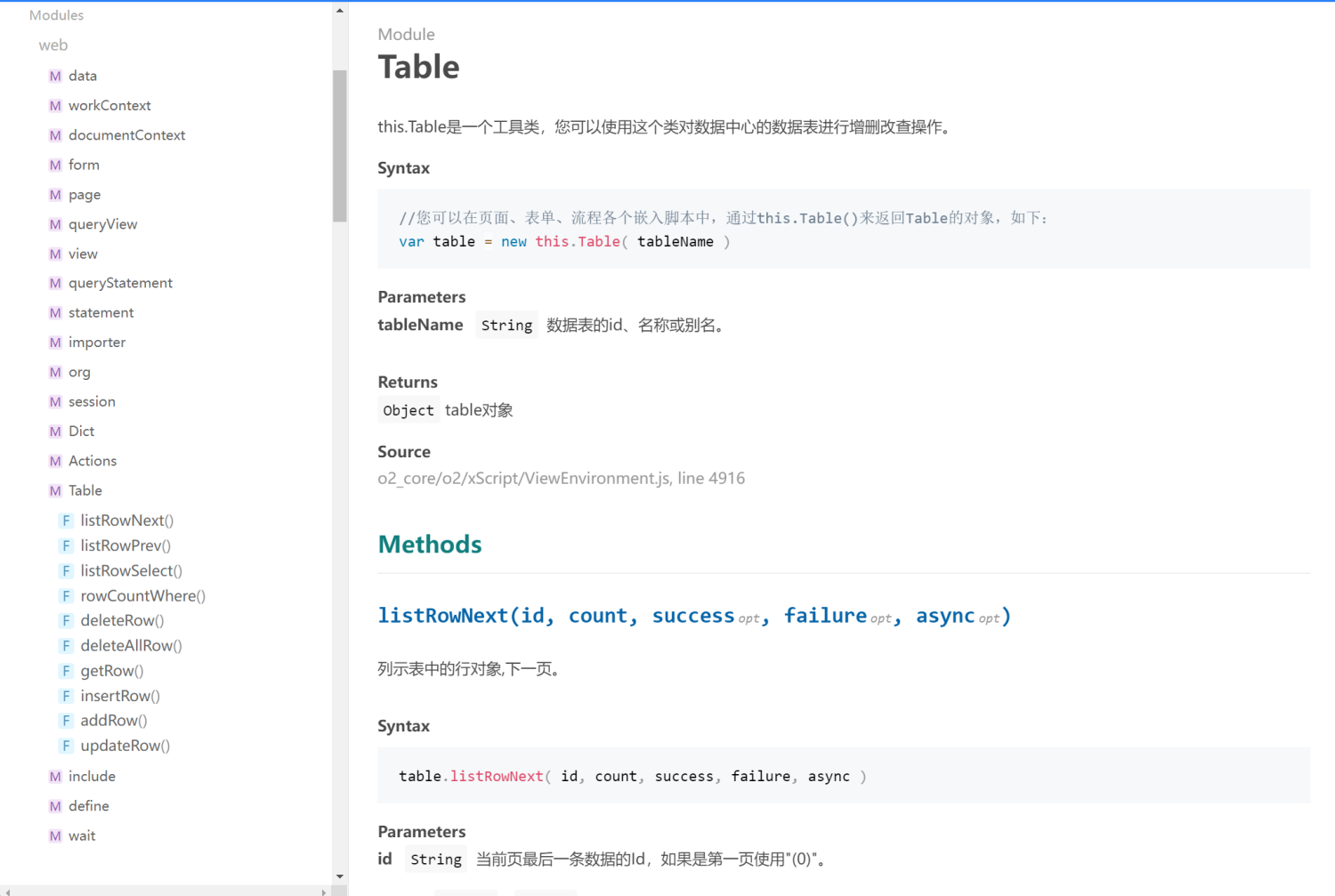1335x896 pixels.
Task: Click the M icon next to queryView
Action: 55,224
